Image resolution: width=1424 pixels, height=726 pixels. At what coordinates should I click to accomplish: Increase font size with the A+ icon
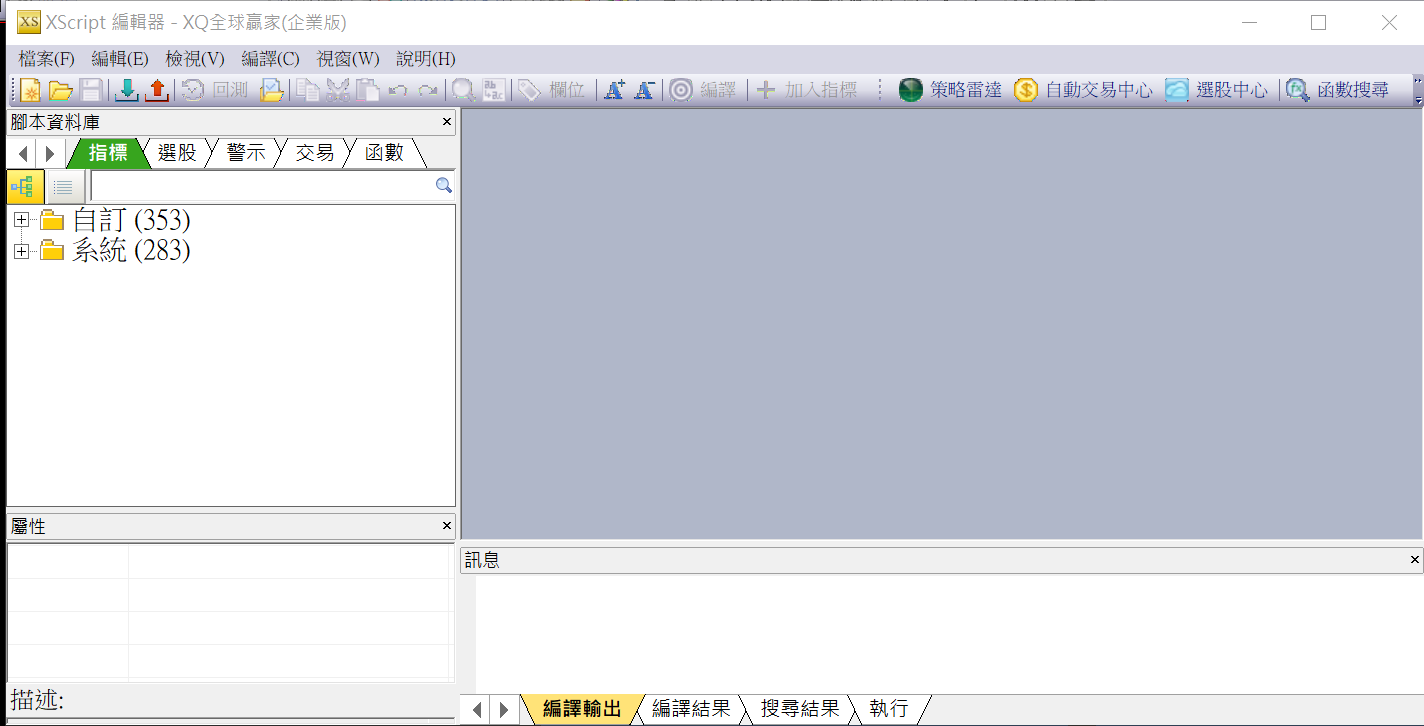click(615, 90)
